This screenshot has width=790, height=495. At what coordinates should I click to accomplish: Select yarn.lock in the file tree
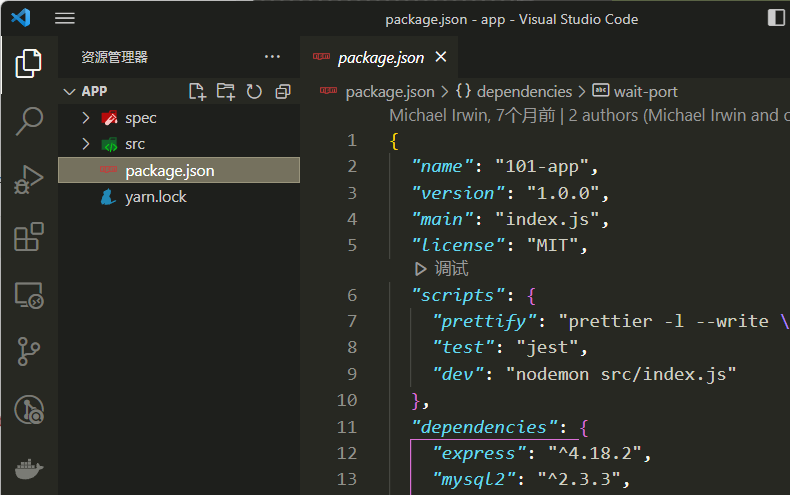click(x=155, y=197)
